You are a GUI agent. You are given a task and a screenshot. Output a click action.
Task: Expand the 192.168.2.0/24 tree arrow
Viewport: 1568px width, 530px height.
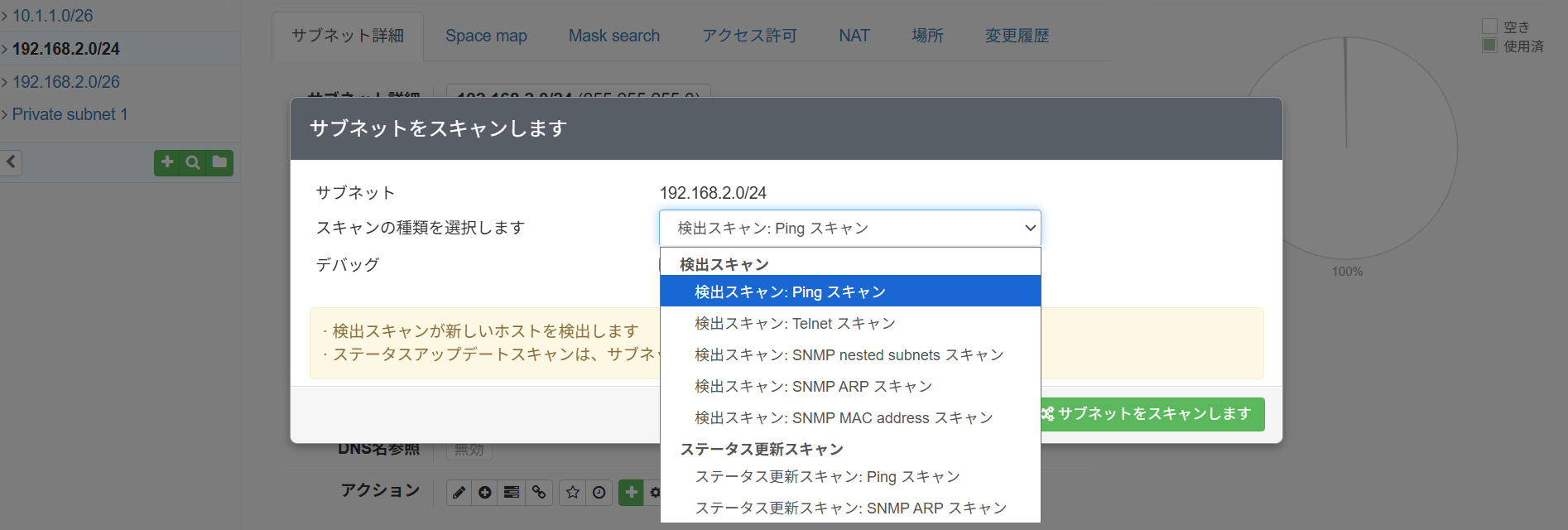(x=4, y=49)
